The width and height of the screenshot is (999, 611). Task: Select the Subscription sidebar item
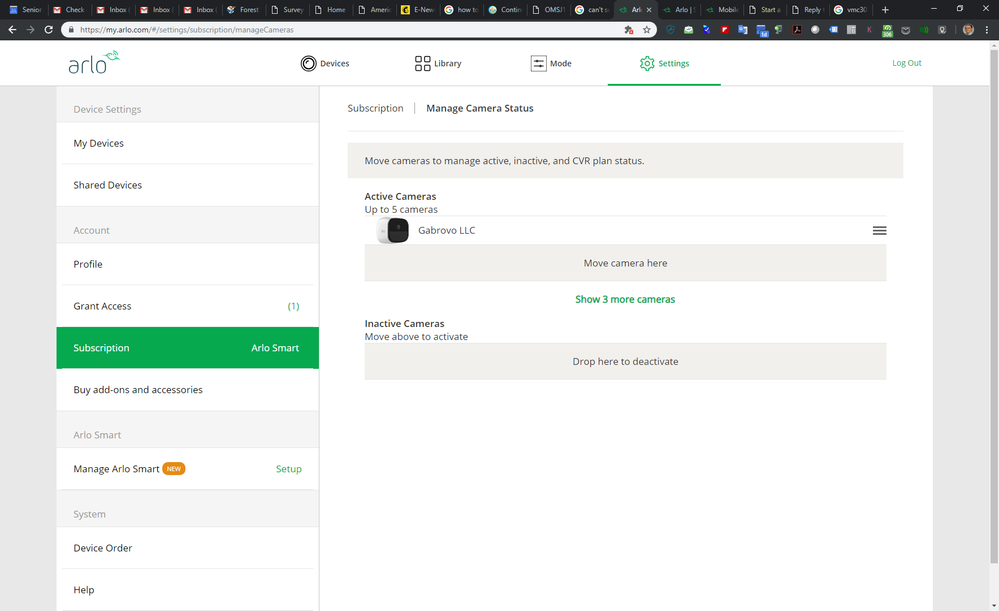point(187,348)
